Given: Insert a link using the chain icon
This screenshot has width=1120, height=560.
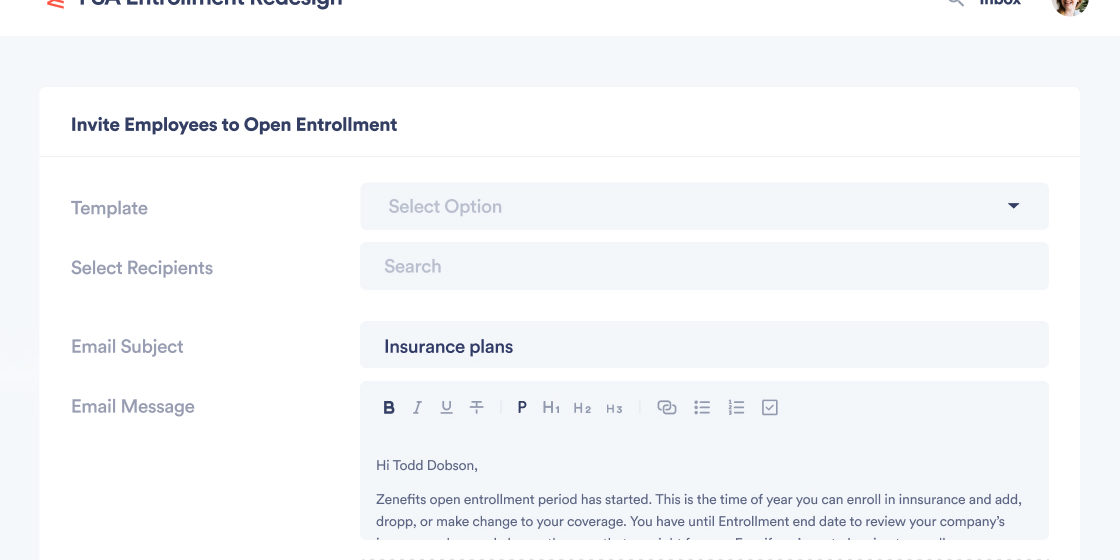Looking at the screenshot, I should pos(666,407).
